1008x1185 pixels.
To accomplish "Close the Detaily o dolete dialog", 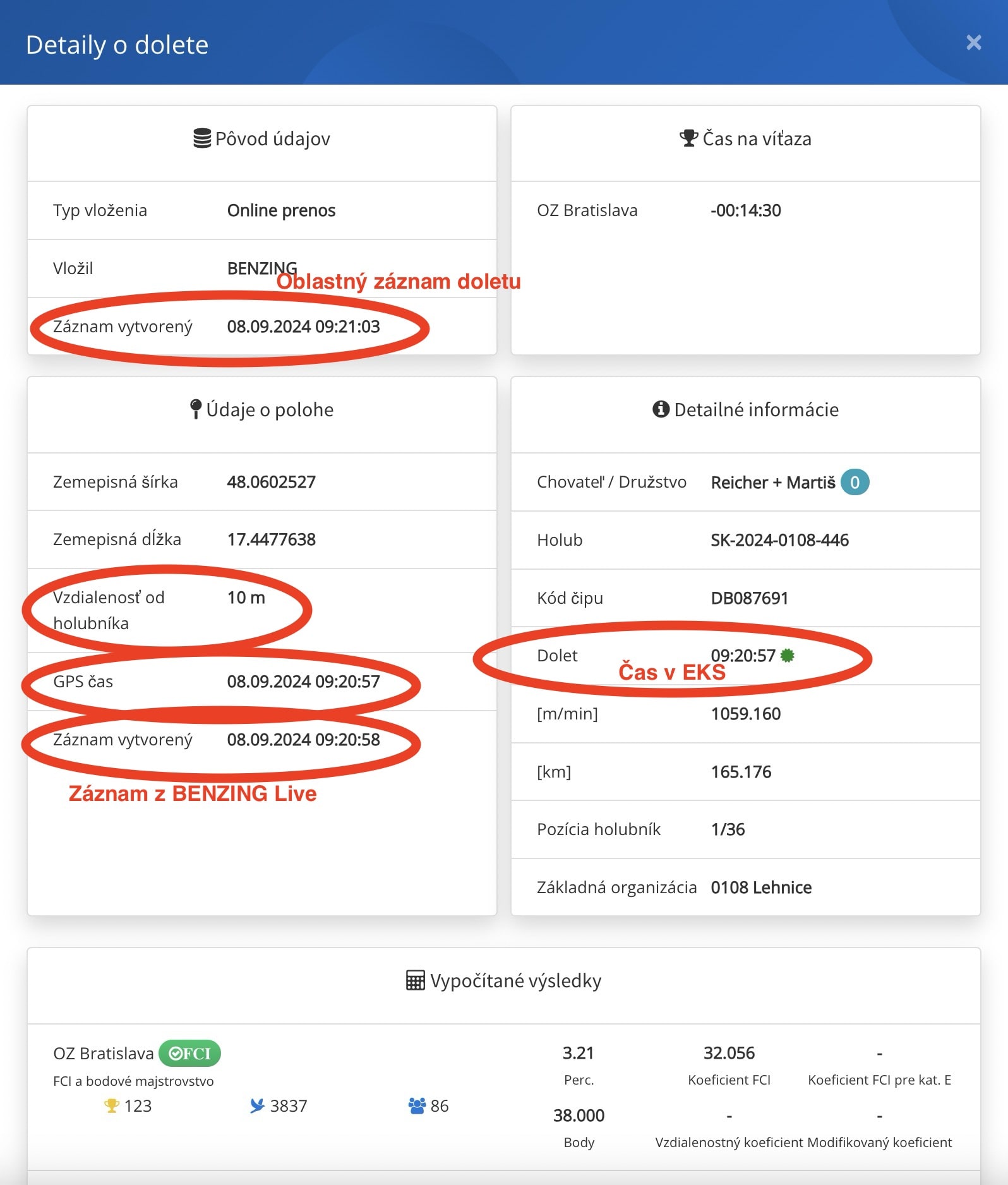I will (x=973, y=42).
